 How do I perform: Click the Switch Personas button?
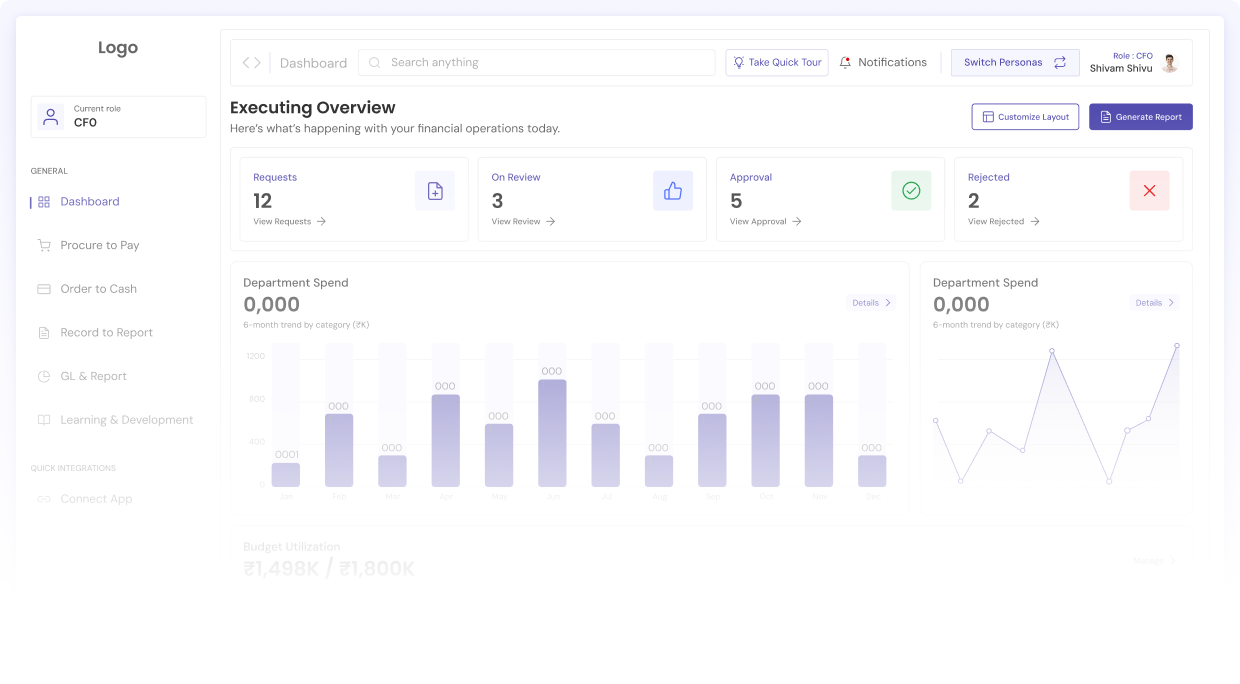(1015, 62)
